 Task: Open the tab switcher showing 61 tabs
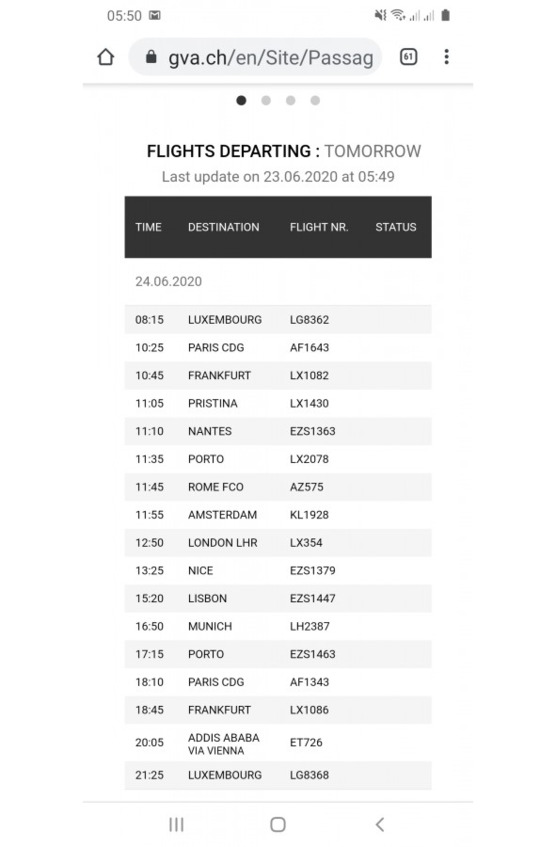pos(408,57)
